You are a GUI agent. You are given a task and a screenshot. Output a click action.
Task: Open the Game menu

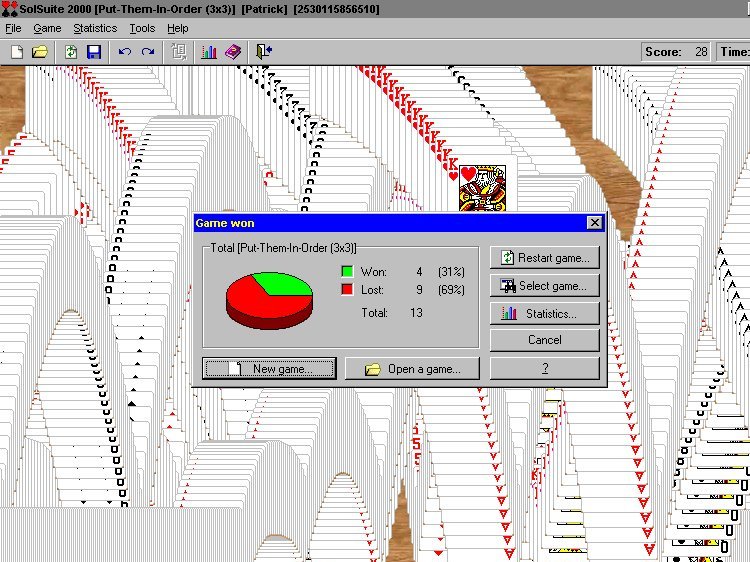pyautogui.click(x=47, y=28)
